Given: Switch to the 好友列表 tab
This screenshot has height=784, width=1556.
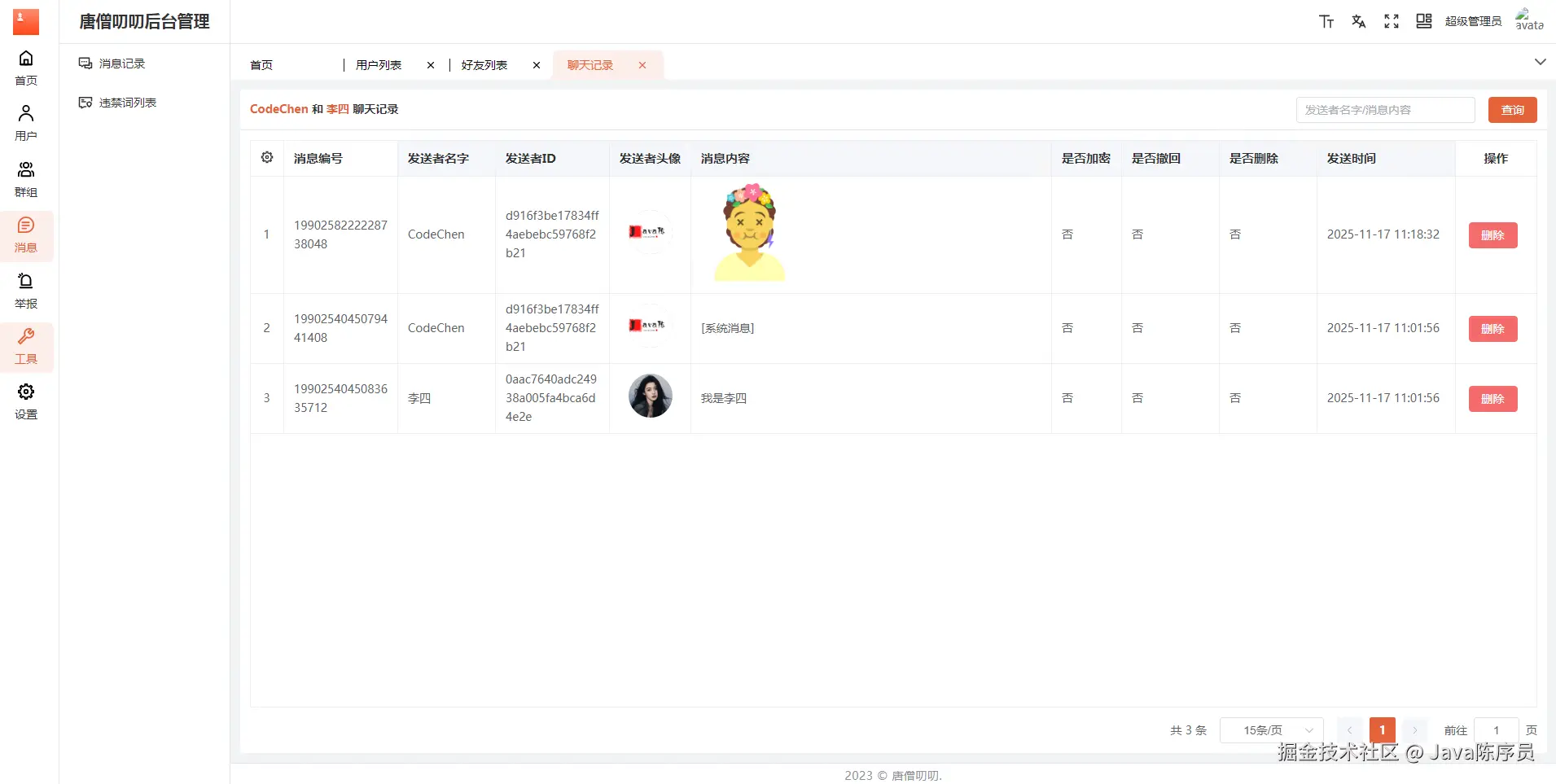Looking at the screenshot, I should coord(484,65).
